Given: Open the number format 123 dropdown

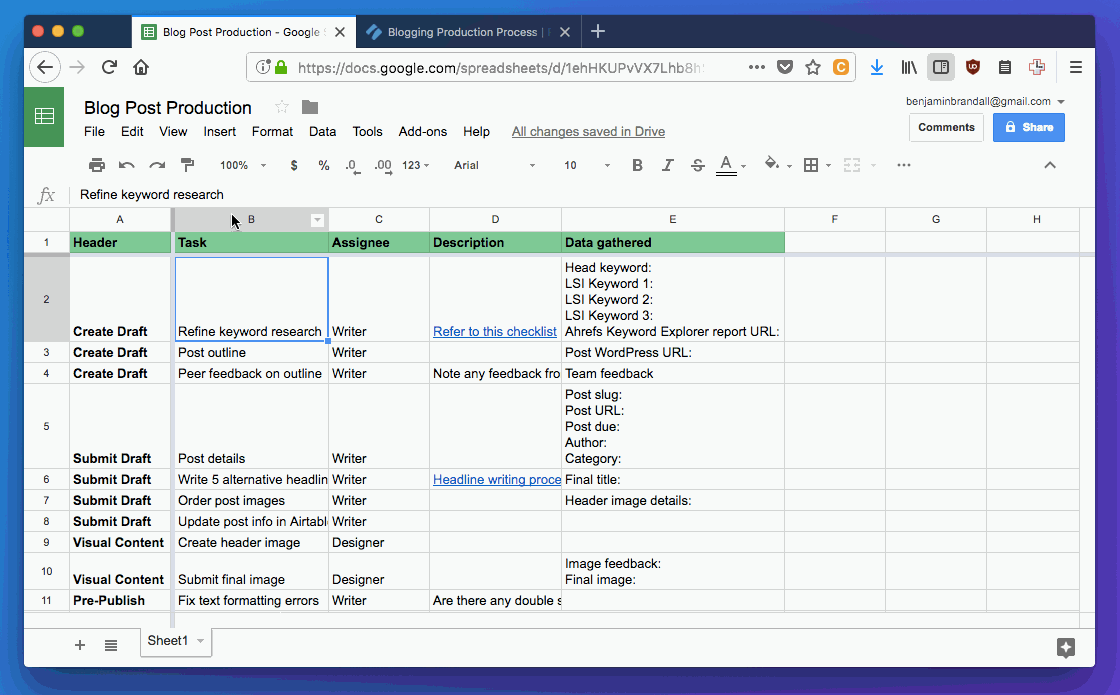Looking at the screenshot, I should (x=416, y=165).
